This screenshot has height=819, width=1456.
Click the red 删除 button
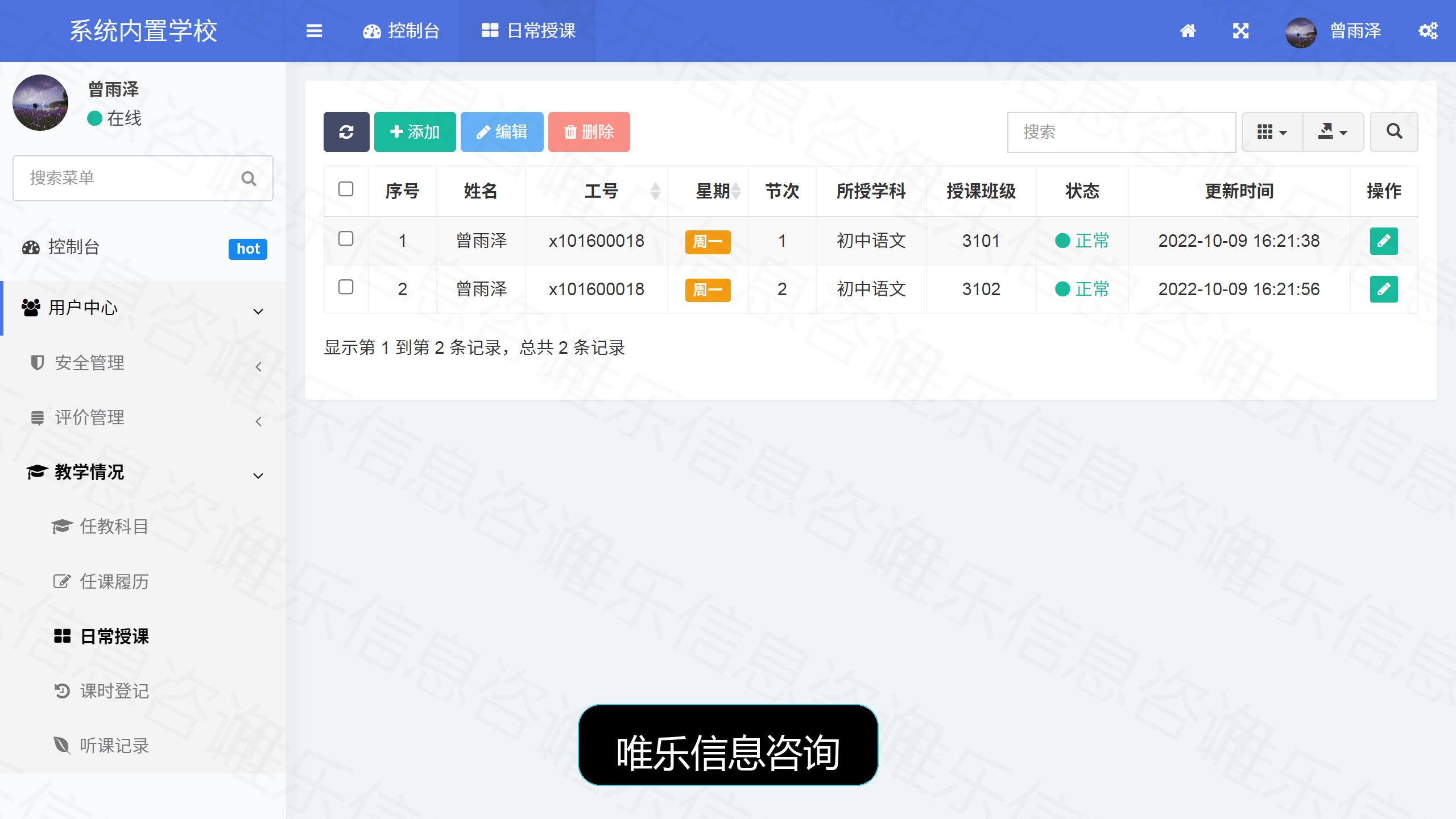click(589, 132)
